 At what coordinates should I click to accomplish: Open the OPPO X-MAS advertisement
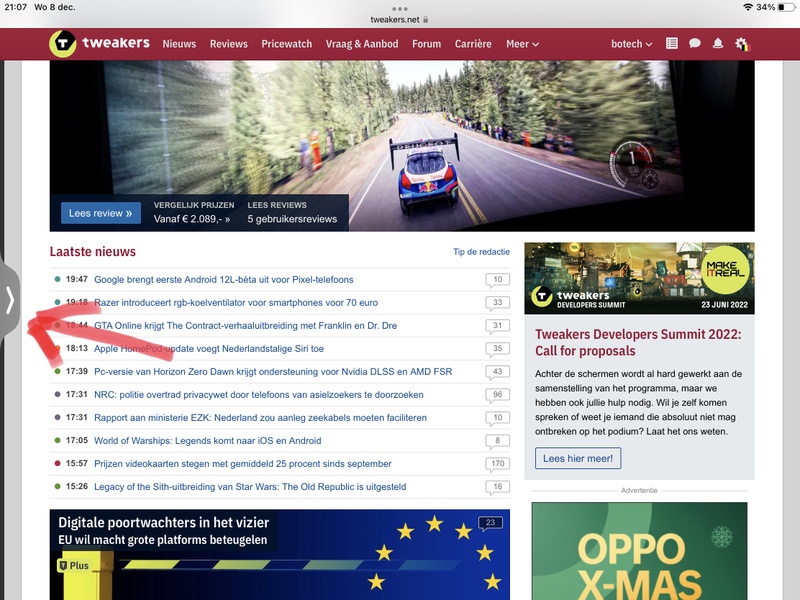click(x=639, y=551)
